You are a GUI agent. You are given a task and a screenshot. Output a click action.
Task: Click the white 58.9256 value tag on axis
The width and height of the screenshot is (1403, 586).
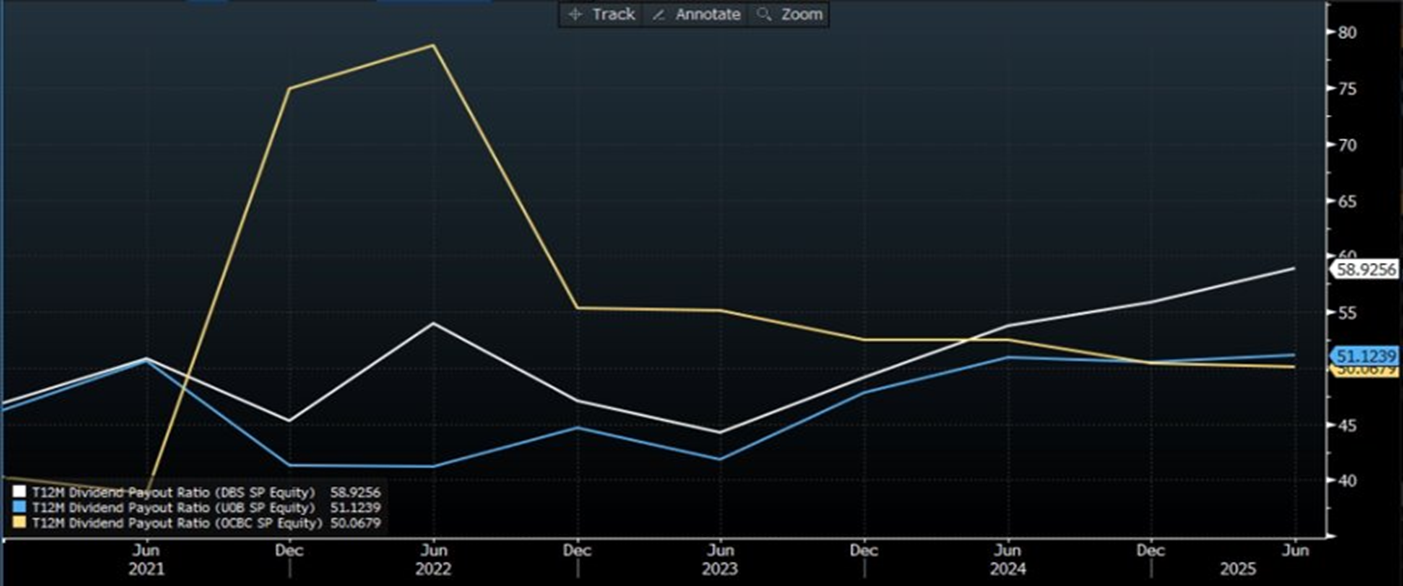pos(1364,269)
